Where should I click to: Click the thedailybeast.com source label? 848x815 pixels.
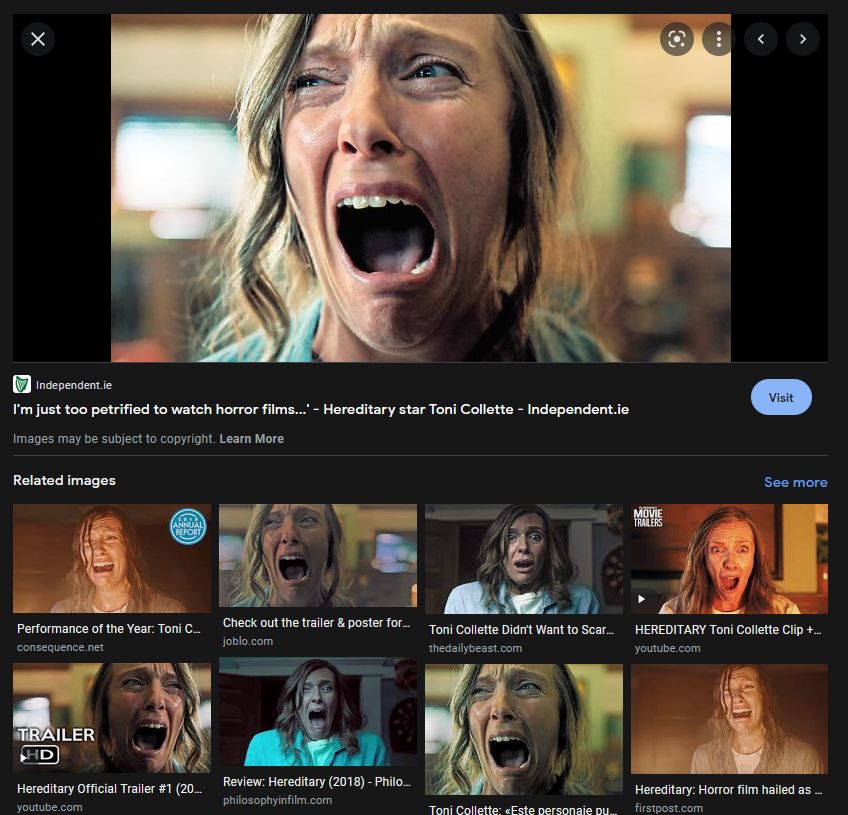(x=475, y=648)
